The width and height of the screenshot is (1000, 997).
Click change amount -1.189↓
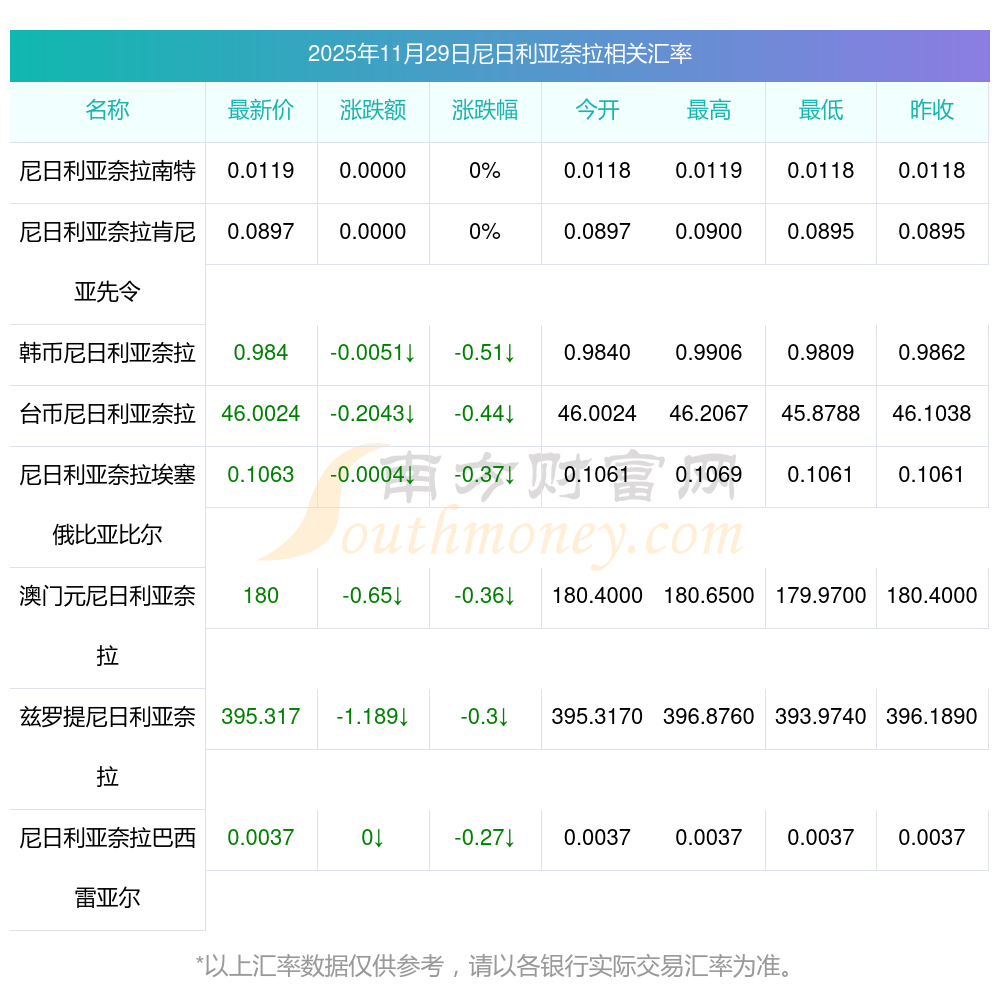(x=373, y=717)
